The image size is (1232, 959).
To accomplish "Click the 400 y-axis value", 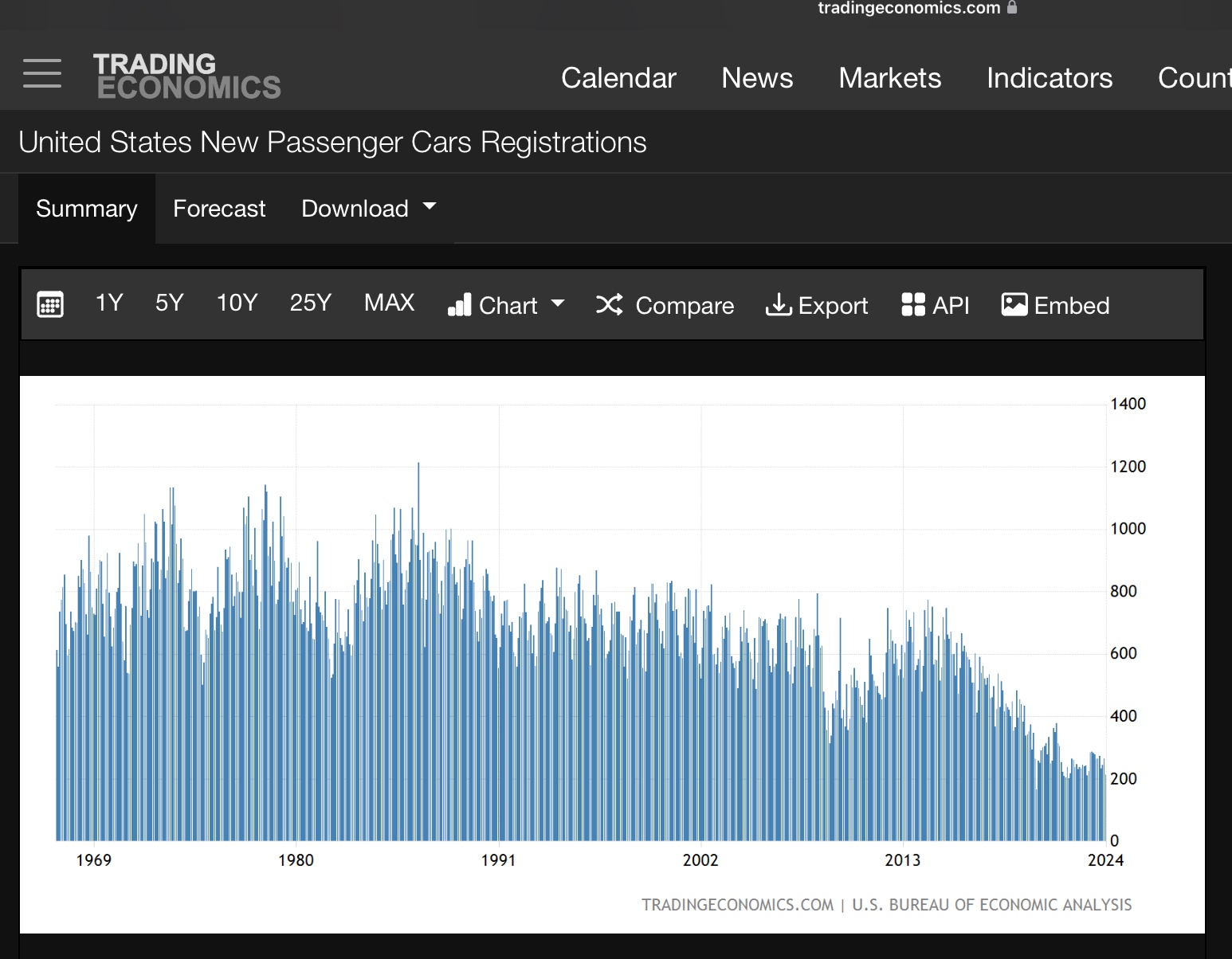I will (1124, 716).
